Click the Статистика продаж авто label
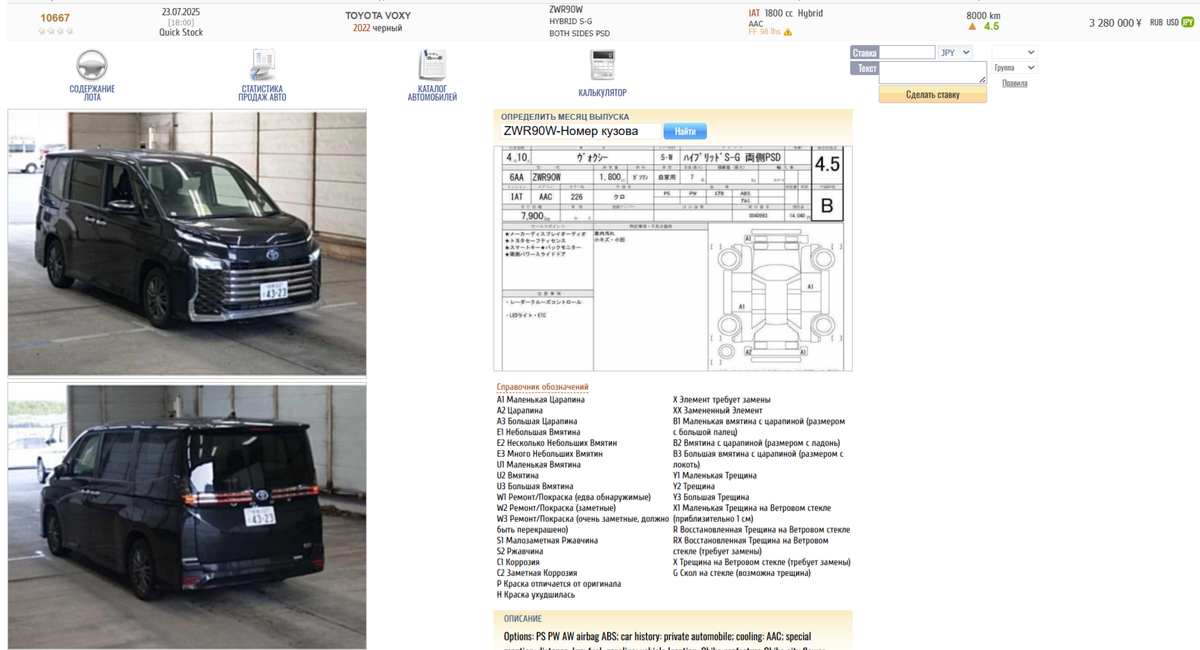Image resolution: width=1200 pixels, height=650 pixels. coord(263,93)
